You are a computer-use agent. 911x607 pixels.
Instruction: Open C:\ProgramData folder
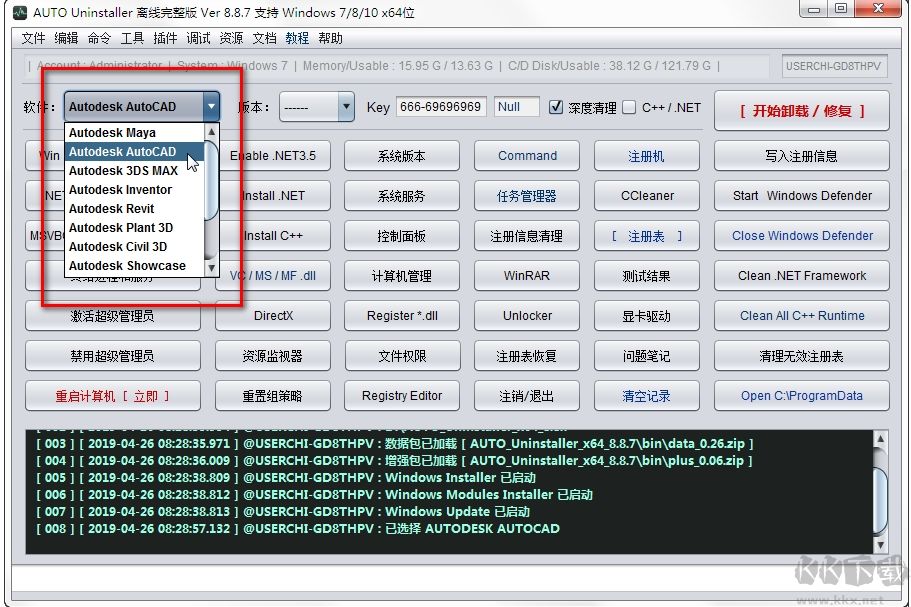coord(800,395)
